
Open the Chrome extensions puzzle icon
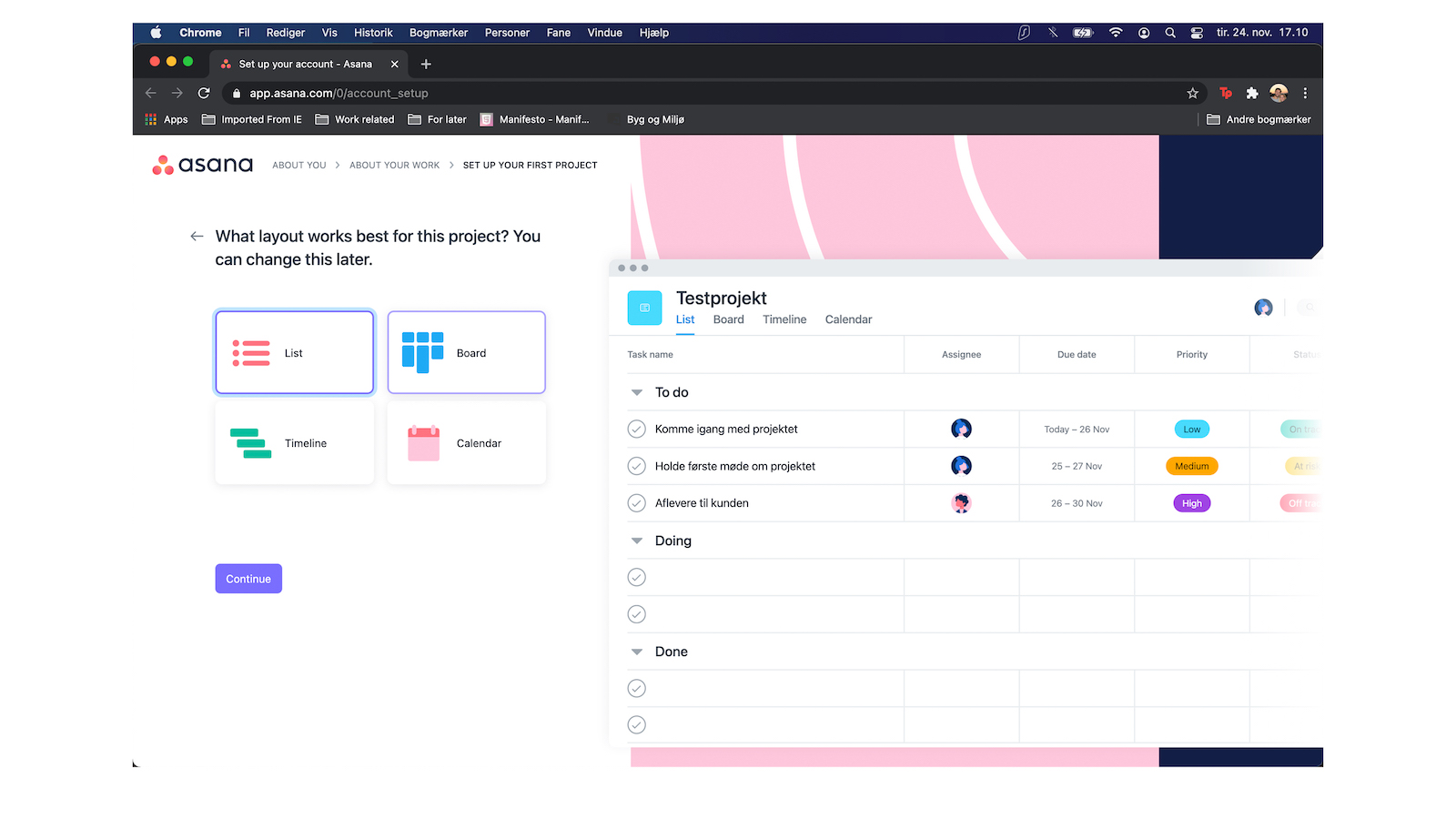click(1252, 93)
